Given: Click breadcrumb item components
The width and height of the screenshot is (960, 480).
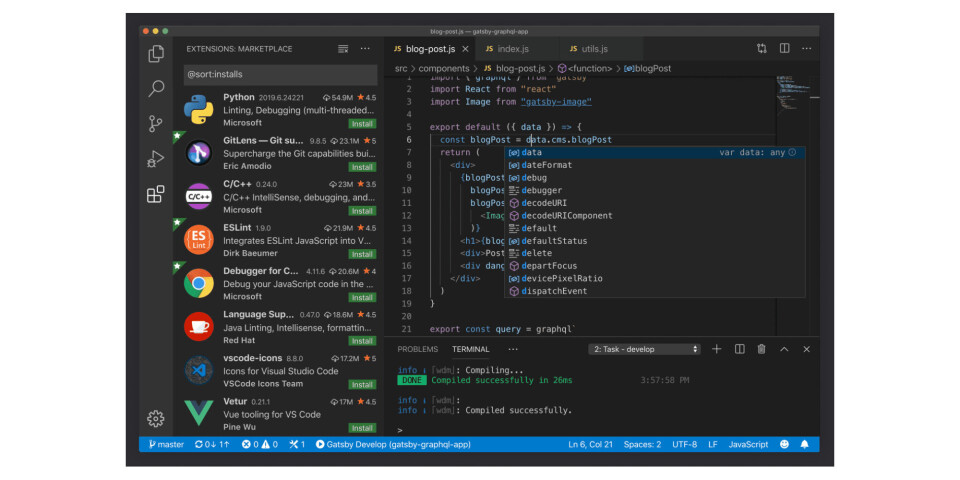Looking at the screenshot, I should point(444,69).
